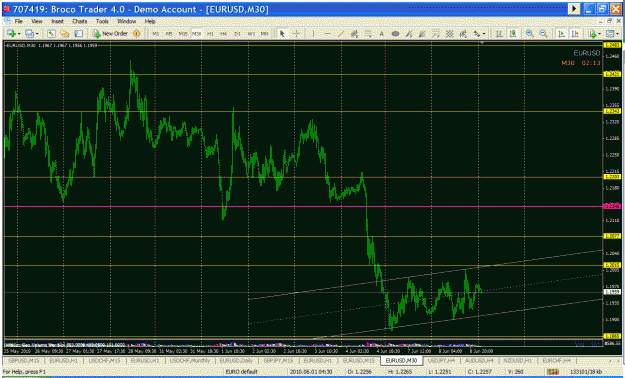
Task: Select the Fibonacci Retracement tool
Action: (368, 34)
